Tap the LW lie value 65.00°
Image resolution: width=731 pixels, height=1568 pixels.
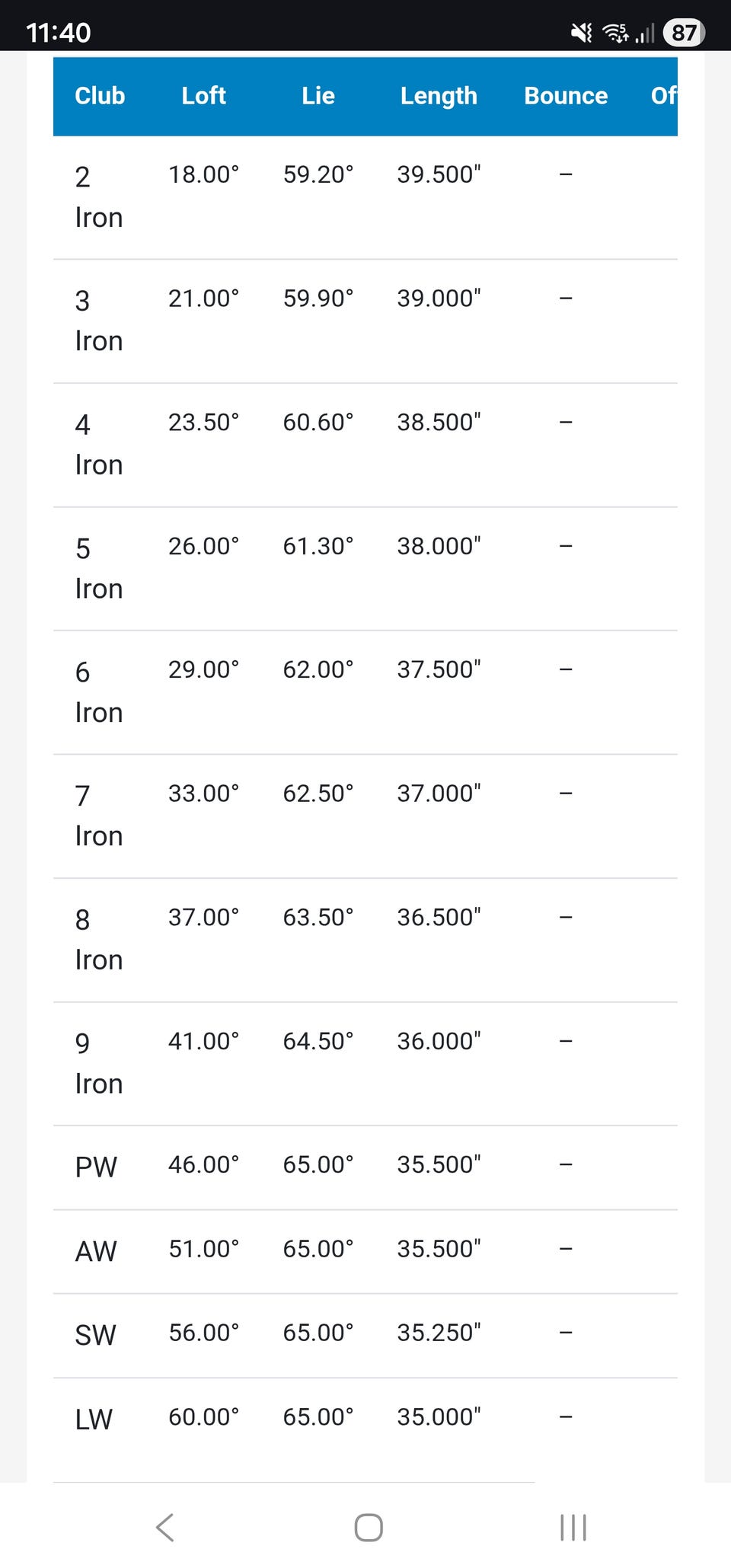click(x=318, y=1416)
